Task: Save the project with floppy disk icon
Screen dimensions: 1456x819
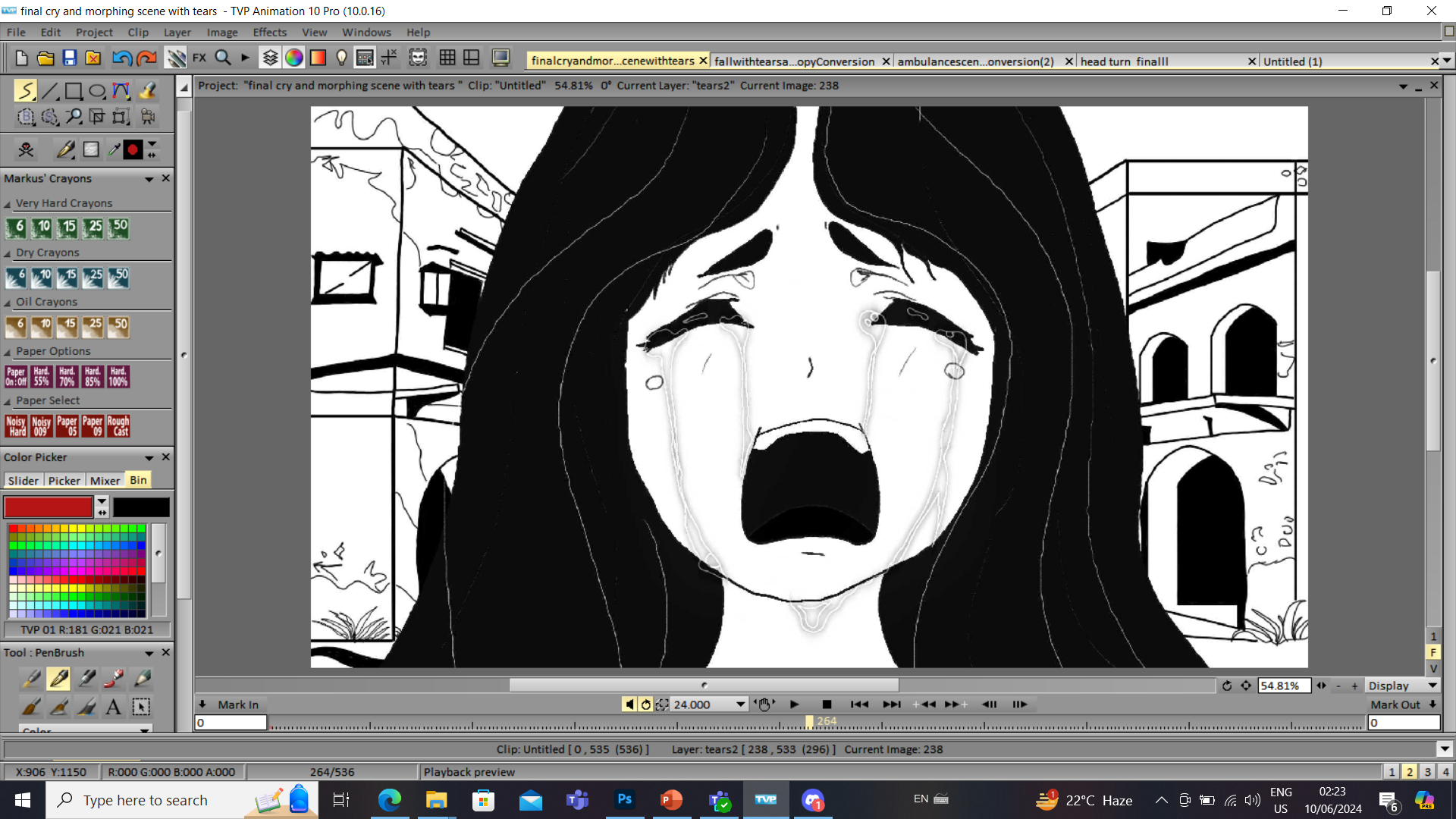Action: click(x=70, y=58)
